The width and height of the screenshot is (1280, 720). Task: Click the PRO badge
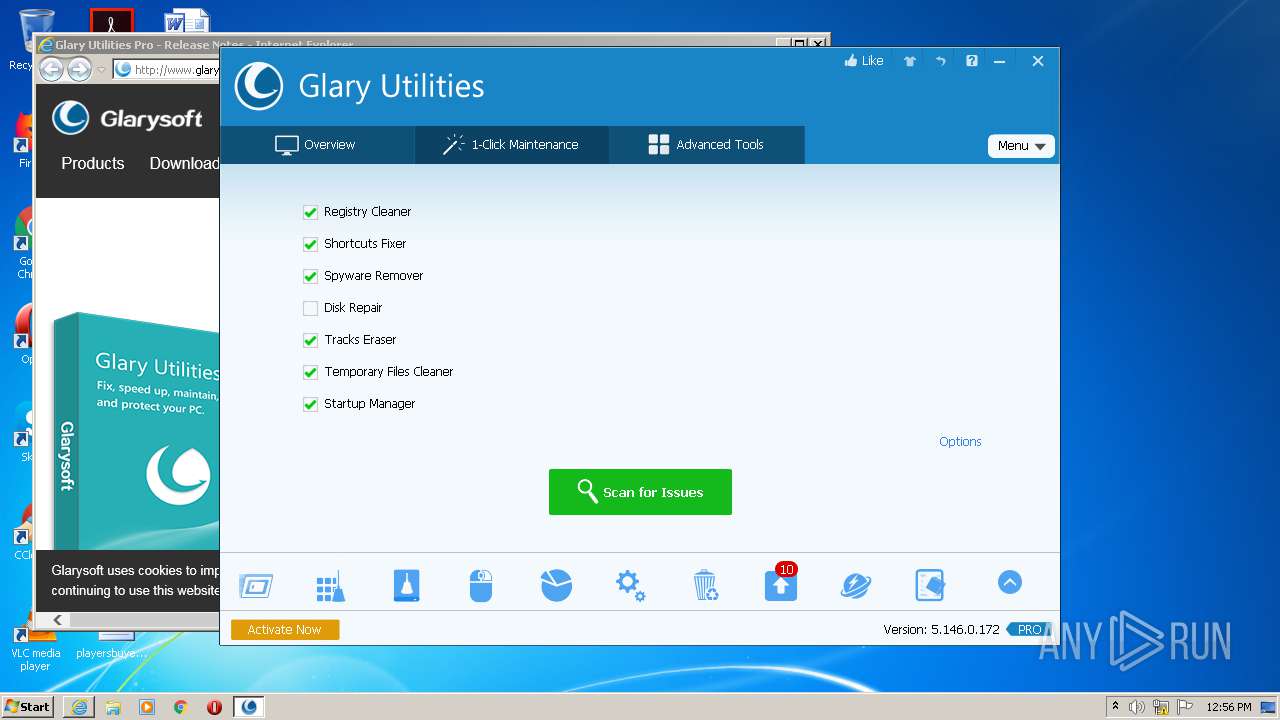[x=1029, y=630]
